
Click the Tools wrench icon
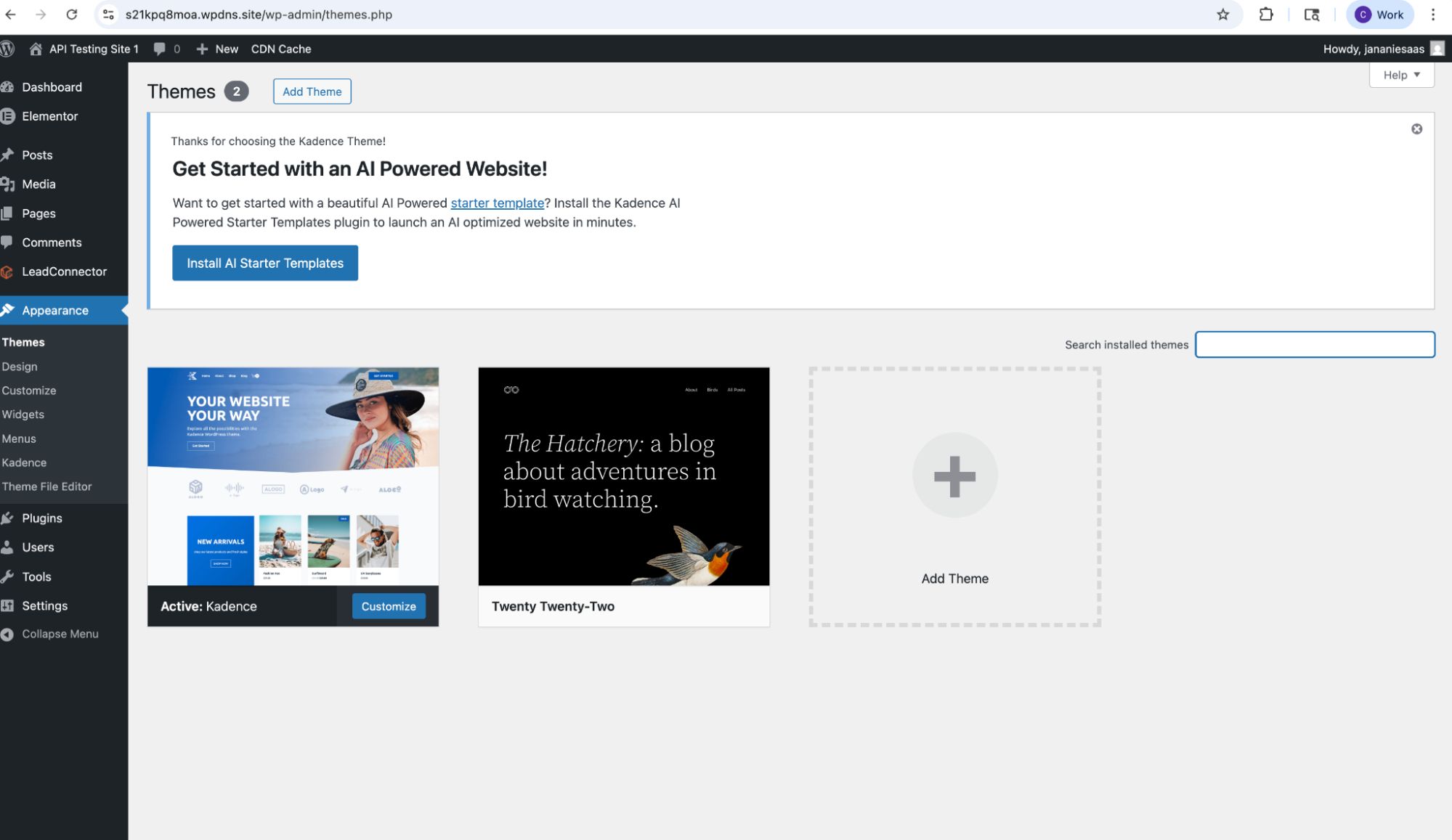coord(7,576)
